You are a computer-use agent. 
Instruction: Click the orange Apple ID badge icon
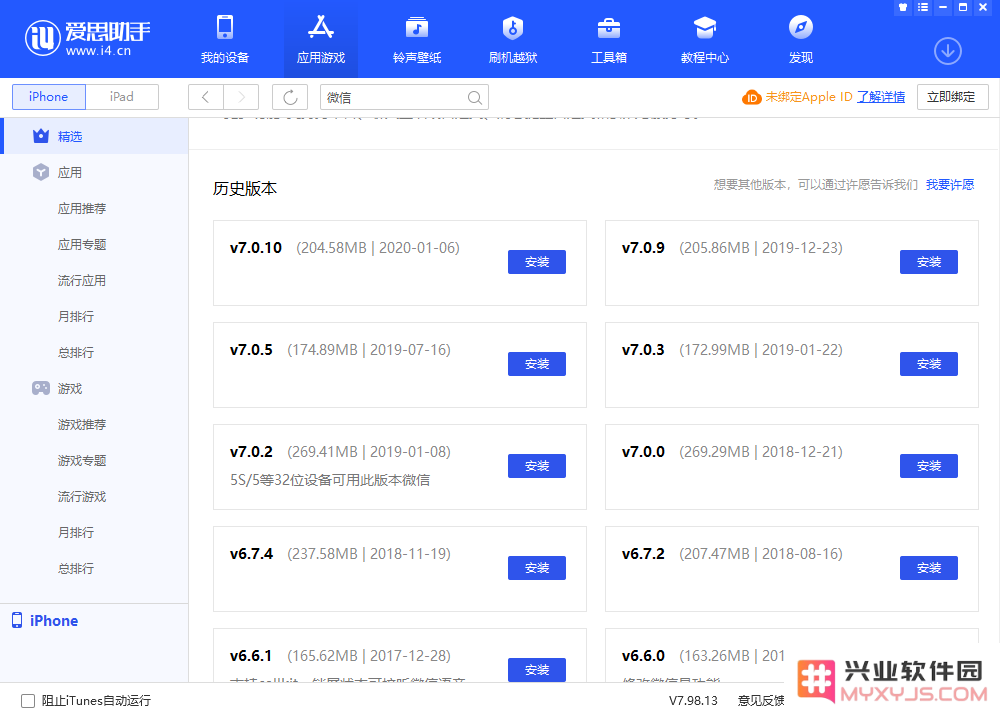[x=751, y=98]
